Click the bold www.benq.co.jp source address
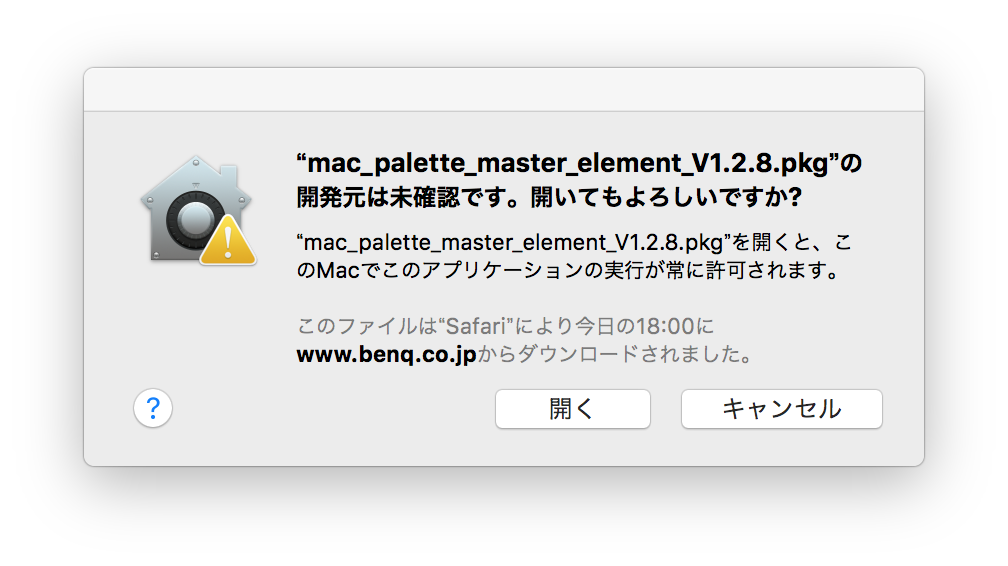 click(x=386, y=354)
